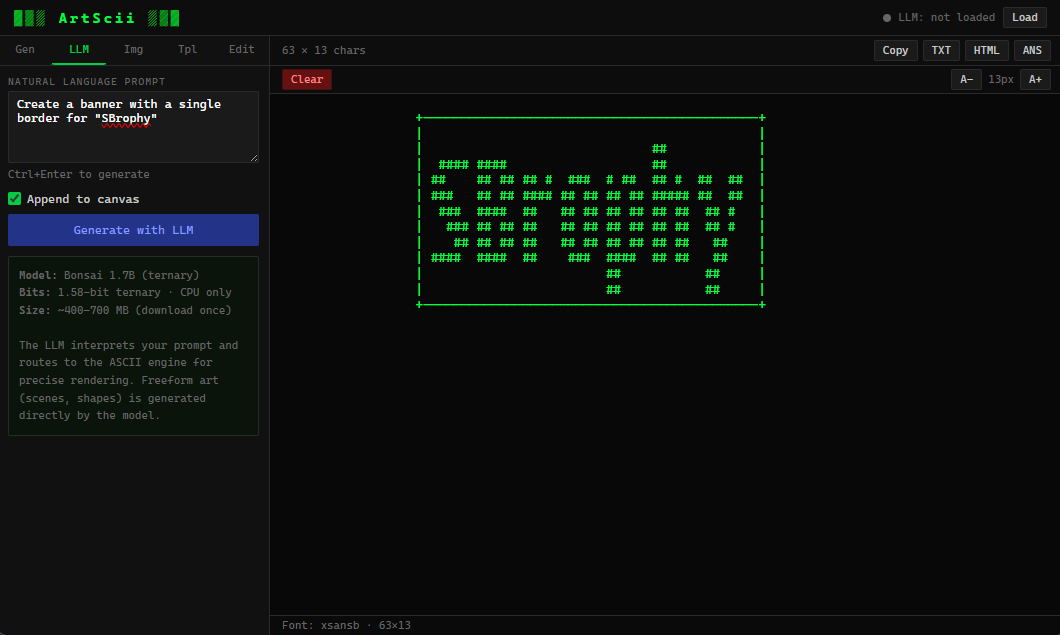Click Generate with LLM button
The height and width of the screenshot is (635, 1060).
pyautogui.click(x=133, y=230)
